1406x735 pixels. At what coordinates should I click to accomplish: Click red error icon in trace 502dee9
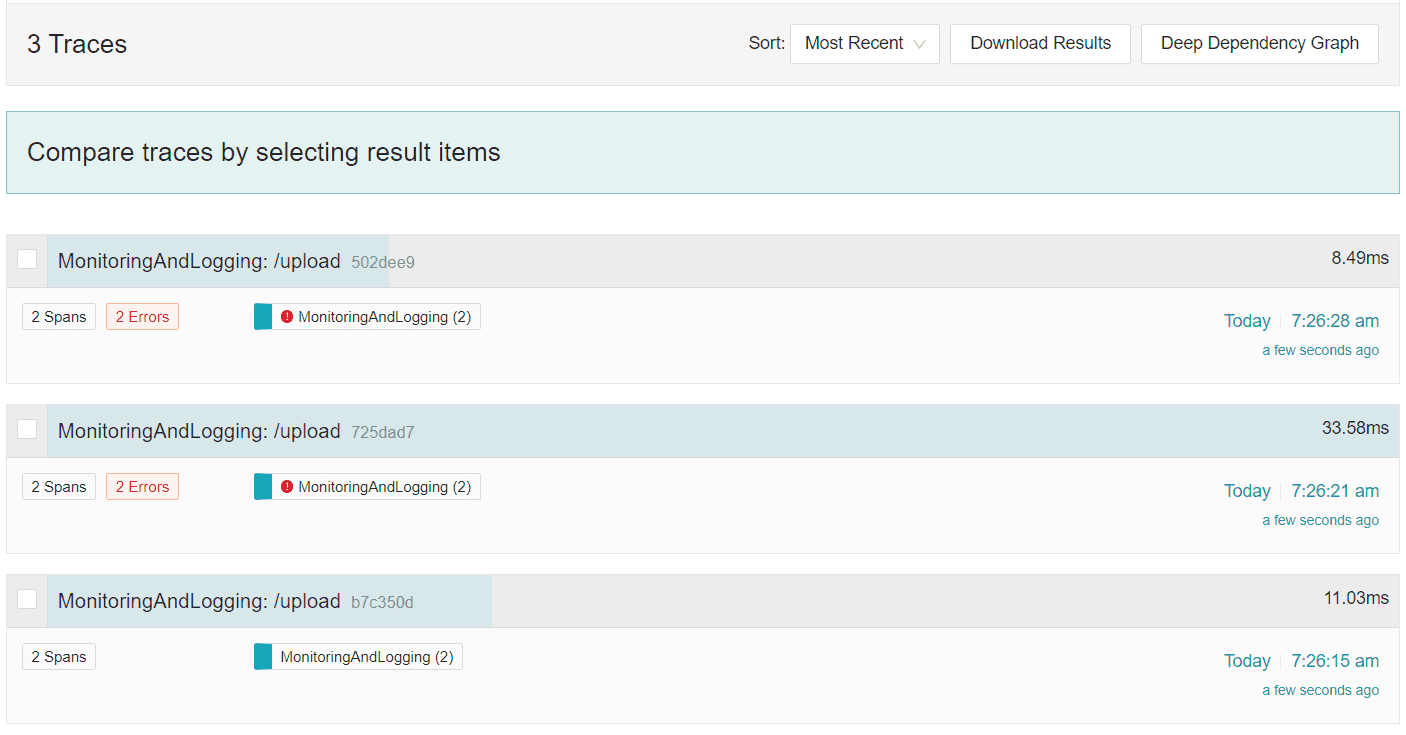[287, 317]
